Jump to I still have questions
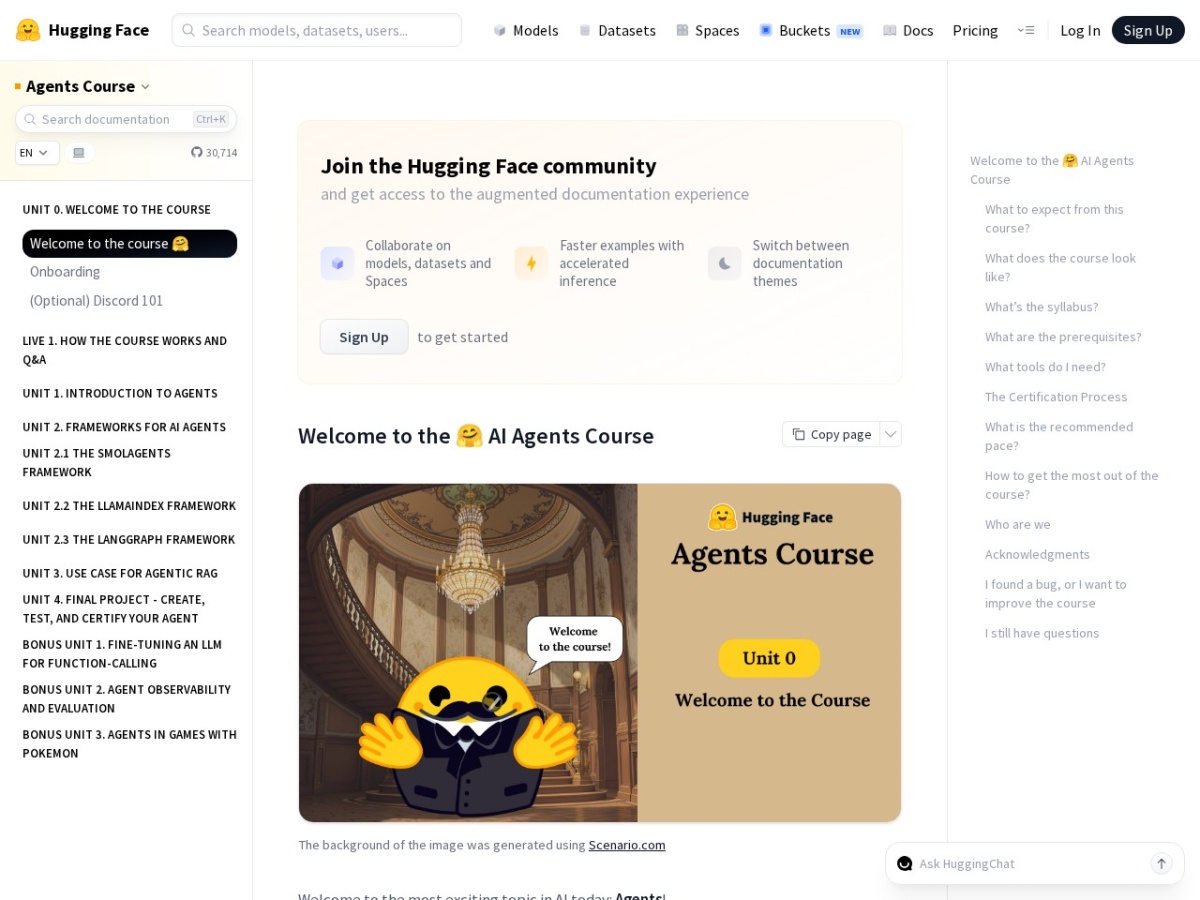The image size is (1200, 900). point(1042,633)
